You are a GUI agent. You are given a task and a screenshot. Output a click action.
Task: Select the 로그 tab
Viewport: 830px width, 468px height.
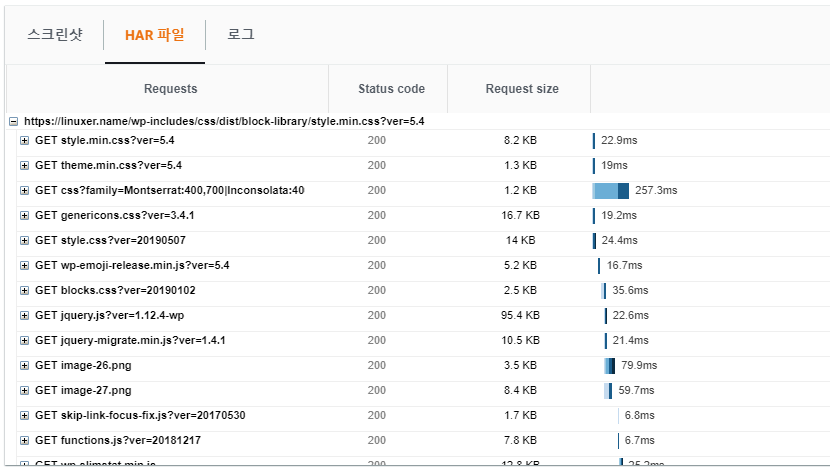[241, 35]
